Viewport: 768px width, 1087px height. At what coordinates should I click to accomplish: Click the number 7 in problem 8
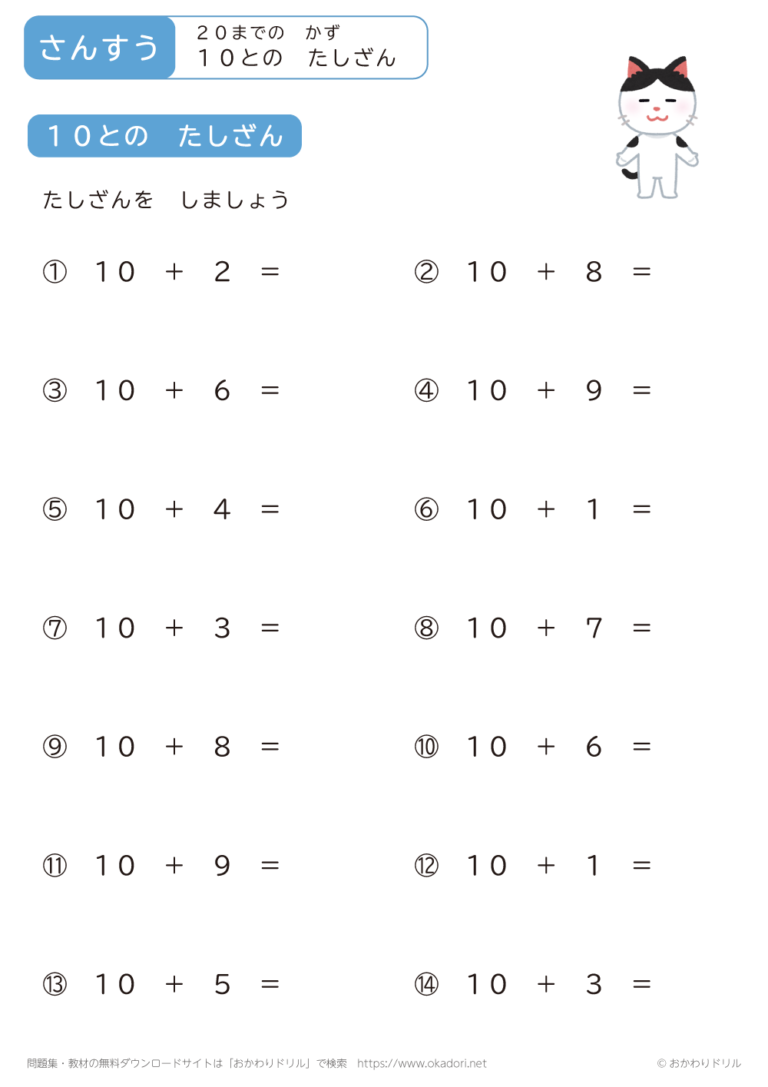coord(594,629)
